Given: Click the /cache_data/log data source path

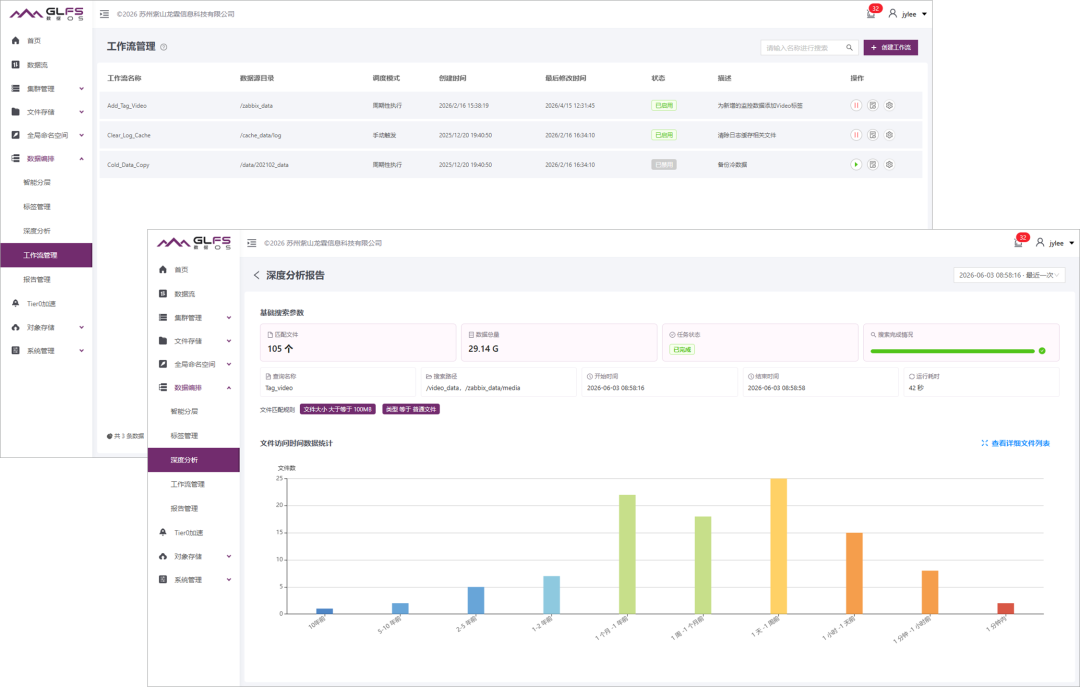Looking at the screenshot, I should [x=260, y=135].
